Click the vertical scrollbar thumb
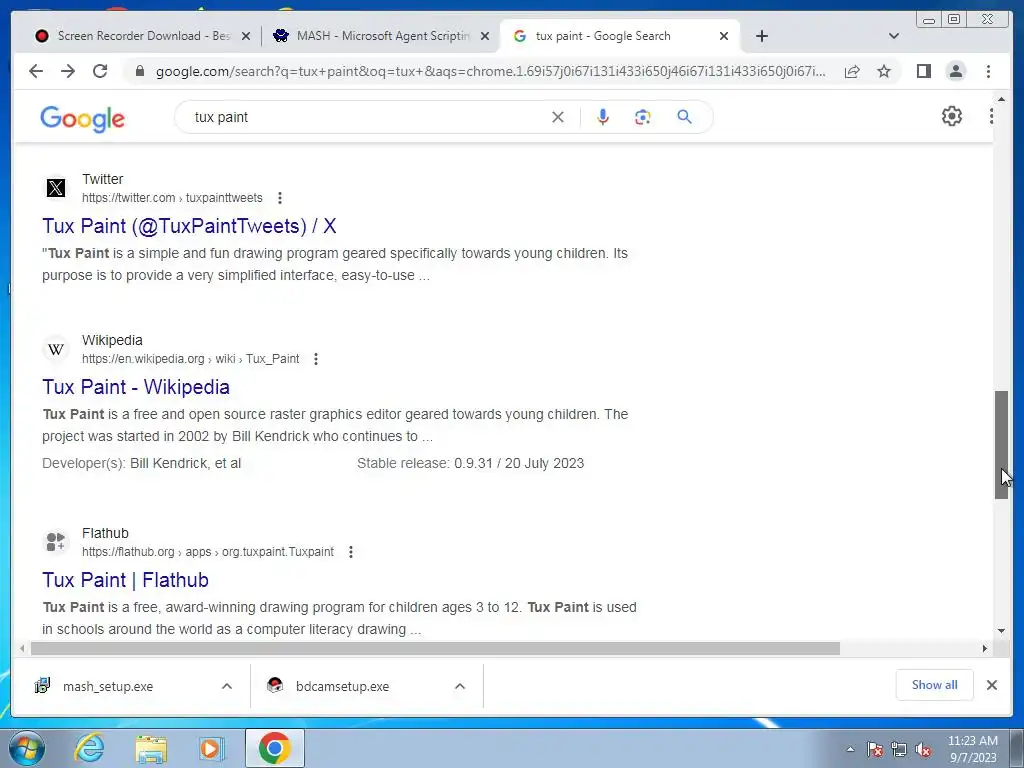This screenshot has width=1024, height=768. 1001,445
